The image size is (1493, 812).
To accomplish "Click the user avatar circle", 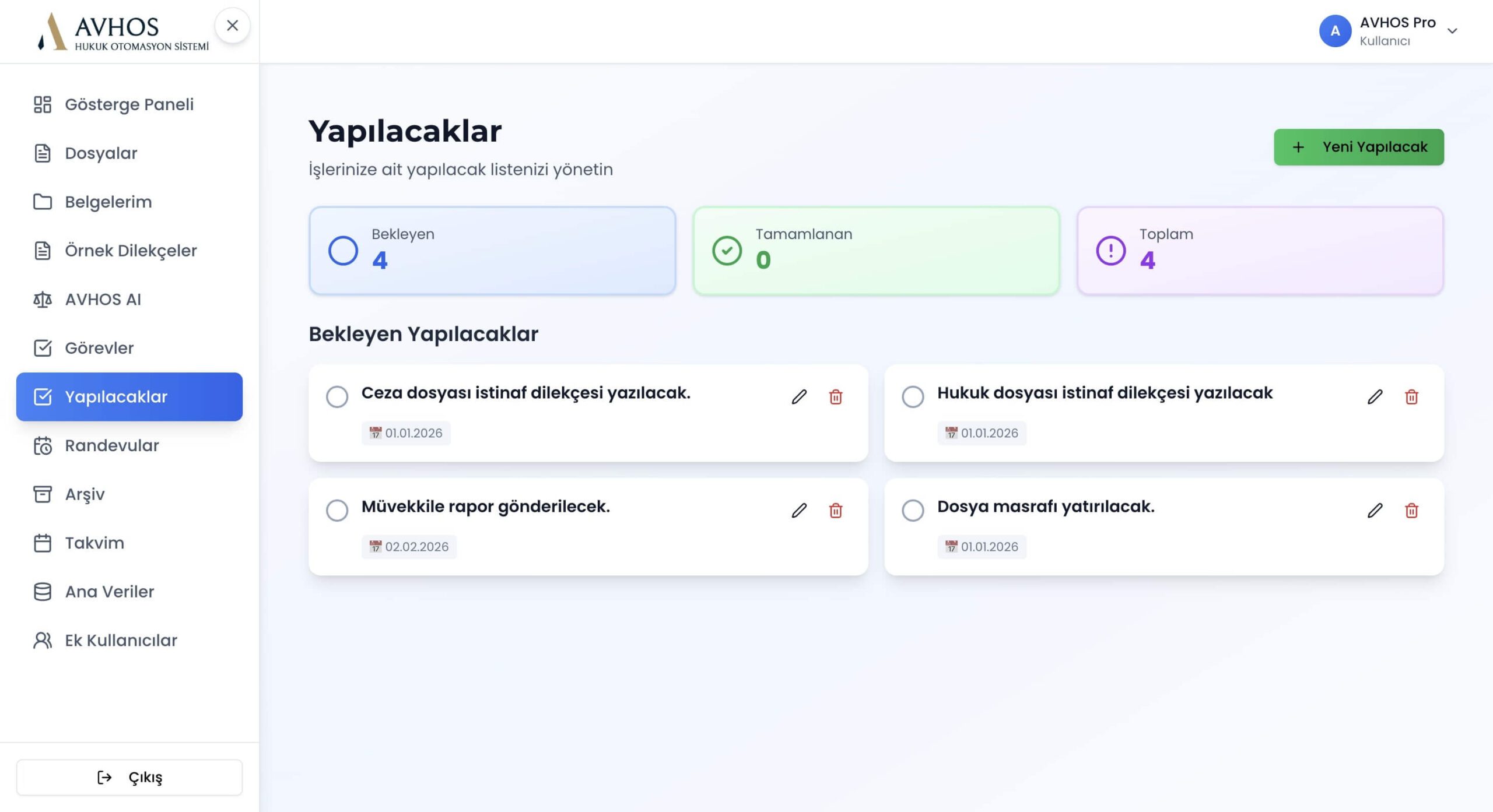I will click(x=1335, y=31).
